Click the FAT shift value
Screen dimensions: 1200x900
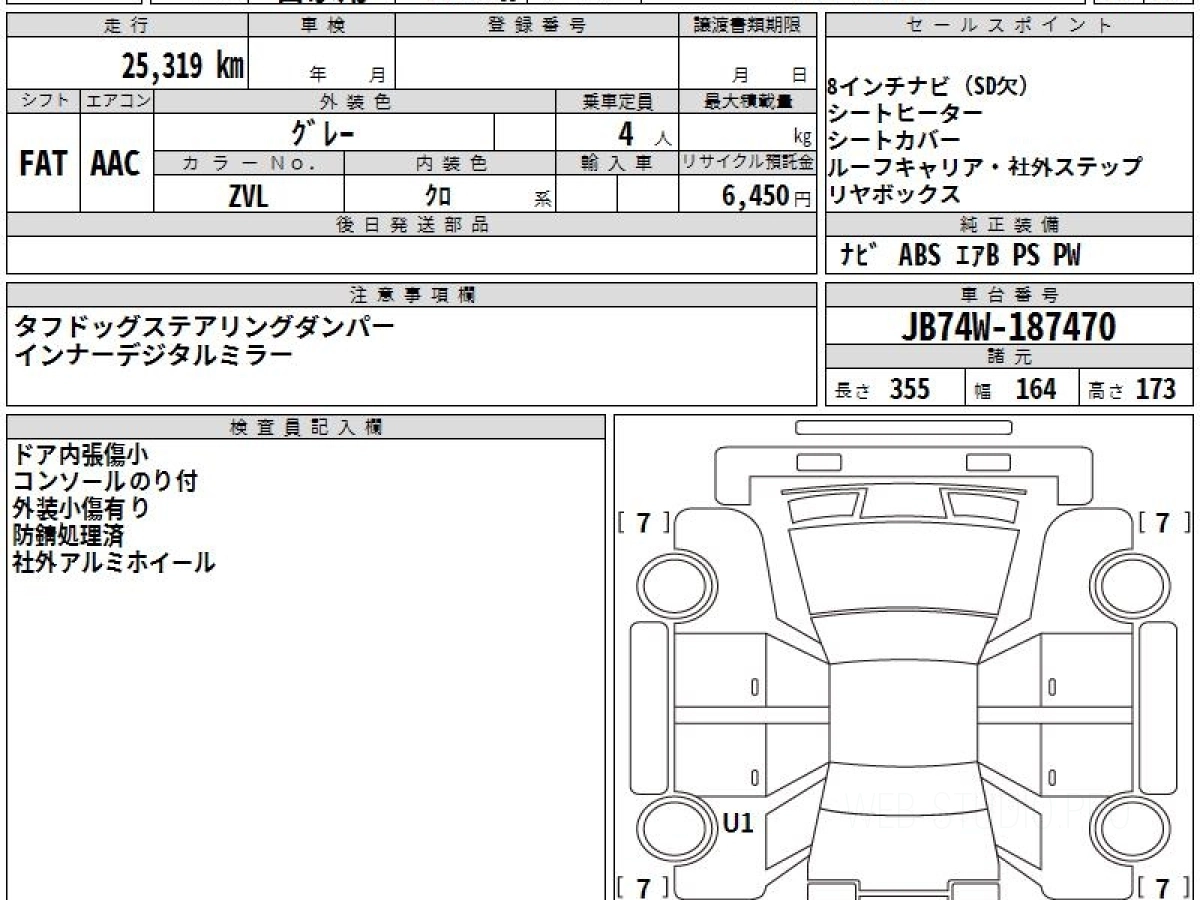43,164
